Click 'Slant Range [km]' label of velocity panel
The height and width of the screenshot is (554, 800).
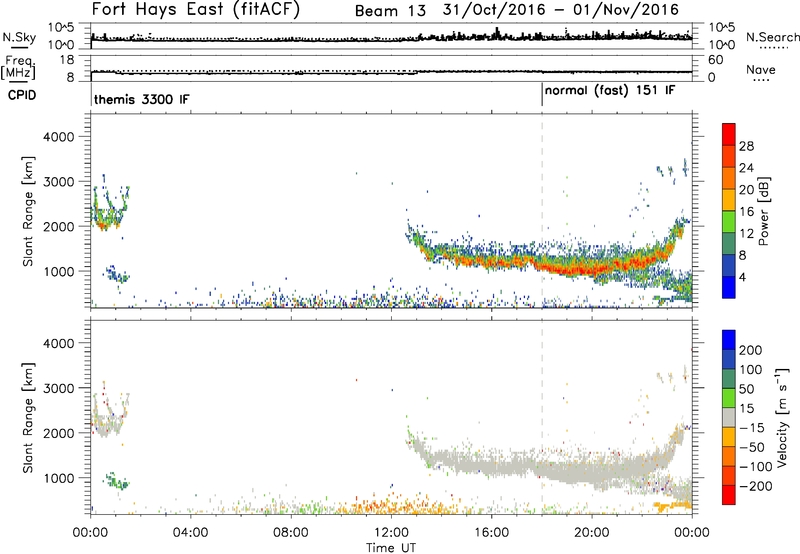[x=28, y=418]
